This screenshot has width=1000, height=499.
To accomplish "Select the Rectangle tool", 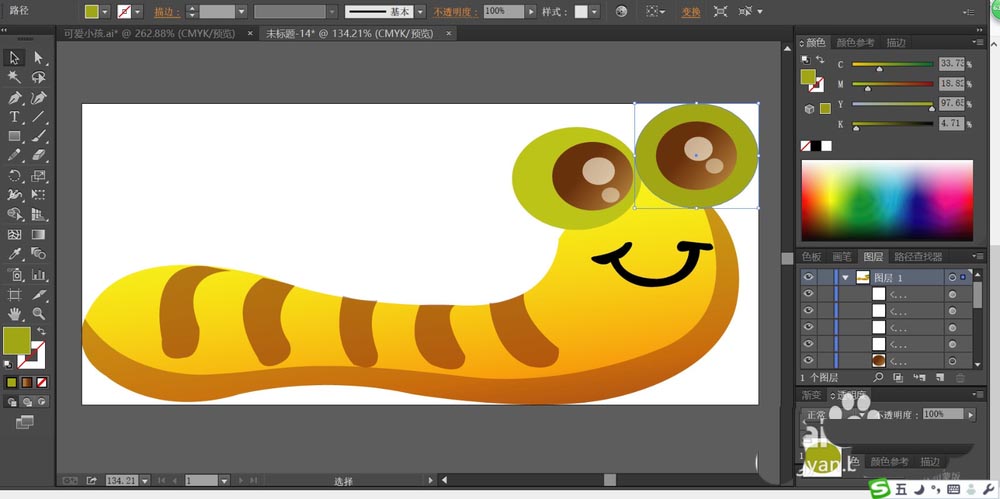I will (x=14, y=136).
